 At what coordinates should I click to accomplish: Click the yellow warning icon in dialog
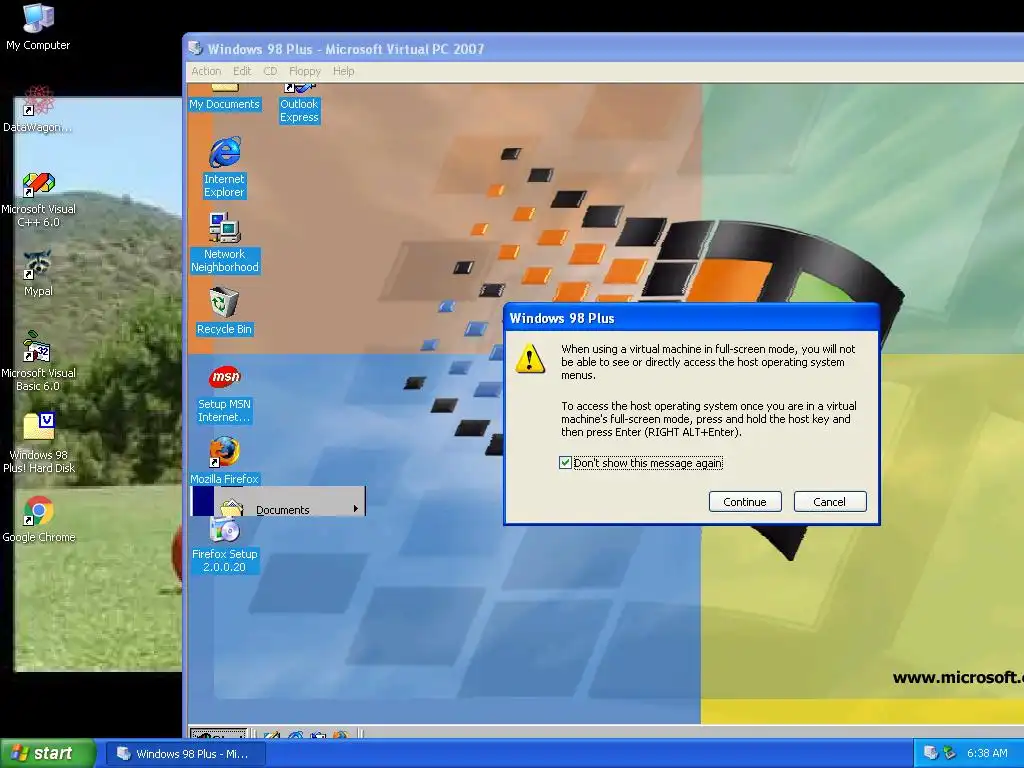pyautogui.click(x=530, y=359)
